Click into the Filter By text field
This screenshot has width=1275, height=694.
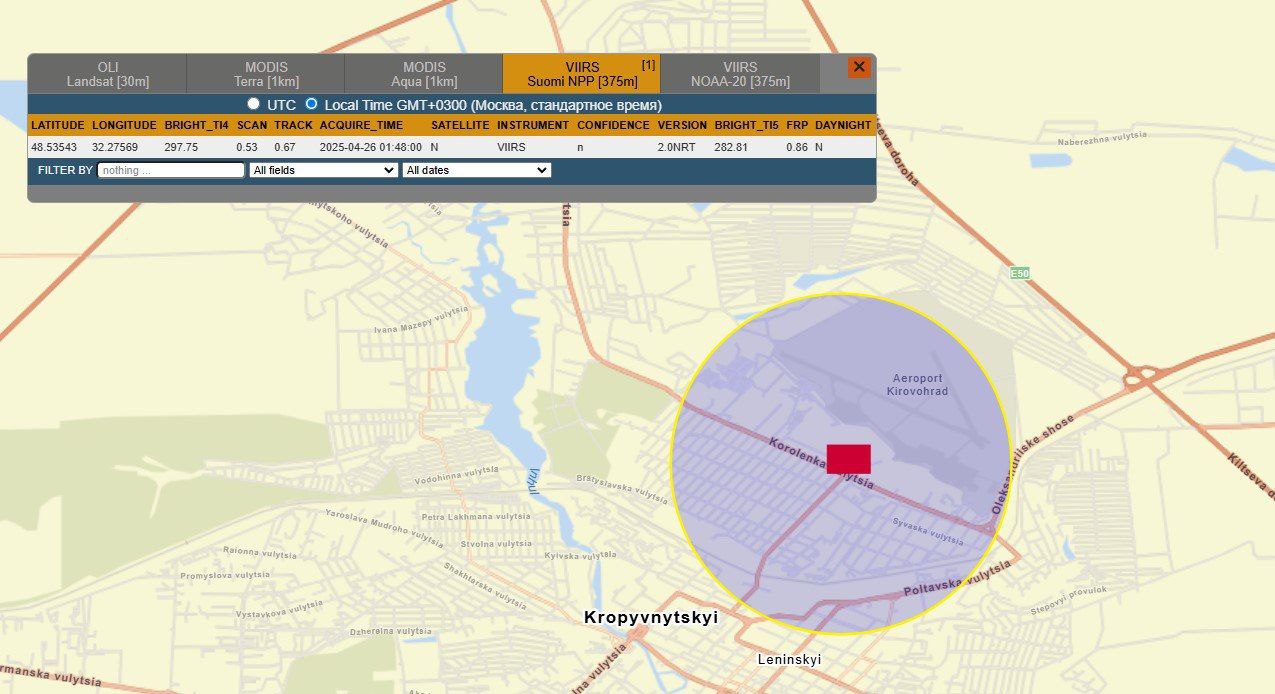(171, 170)
